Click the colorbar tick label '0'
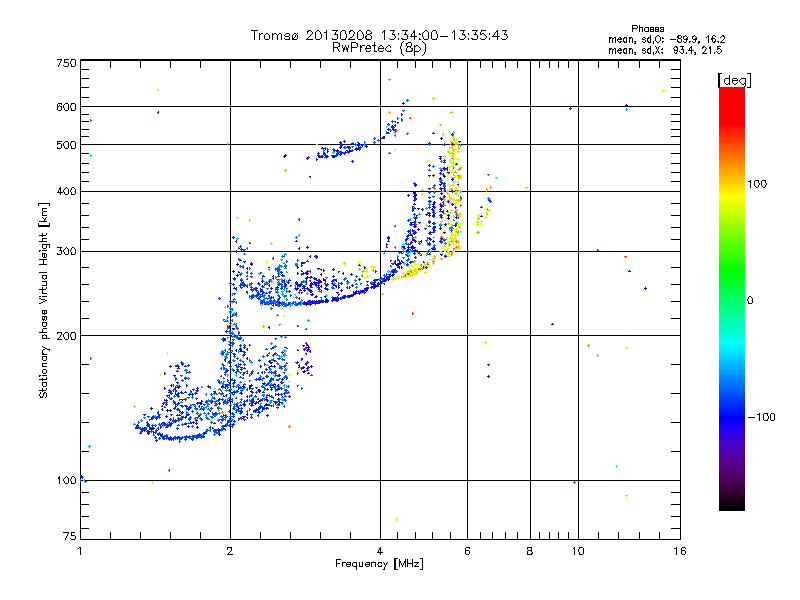This screenshot has height=600, width=800. (x=749, y=301)
